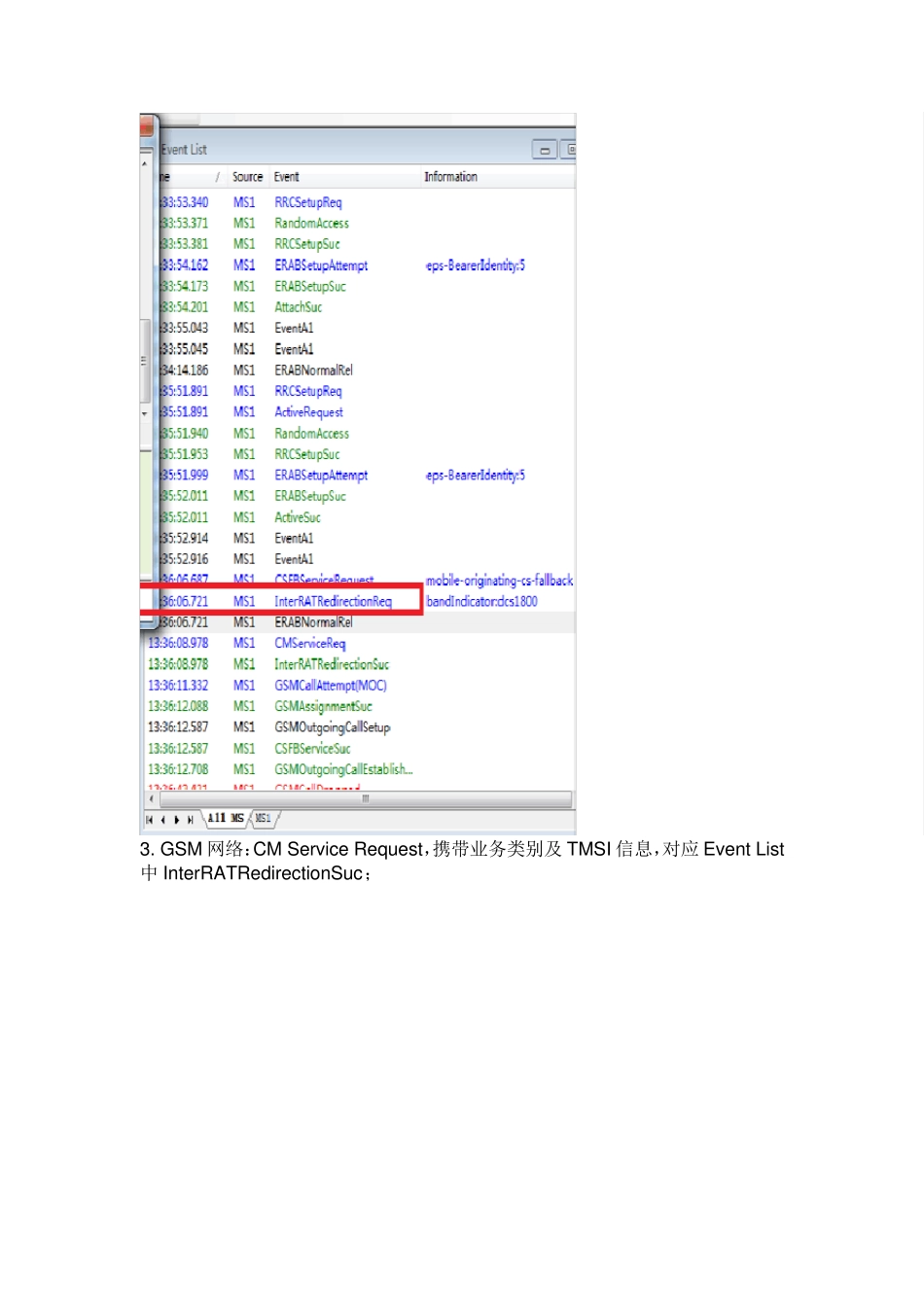Sort by the Information column header
Viewport: 924px width, 1307px height.
click(450, 177)
